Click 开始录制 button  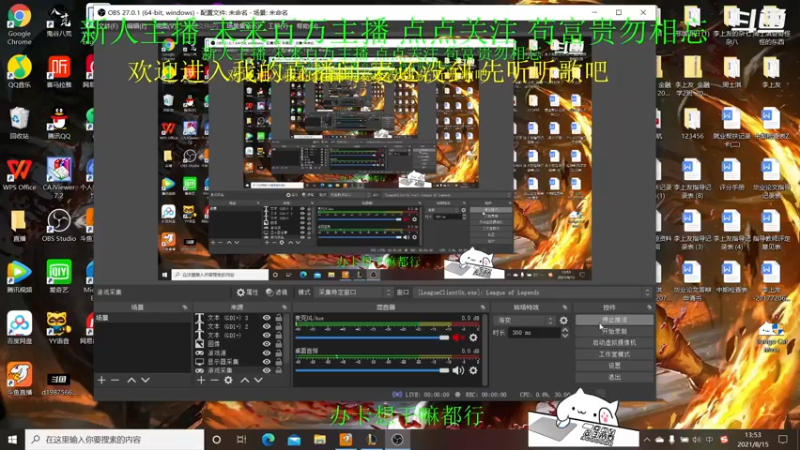tap(614, 331)
